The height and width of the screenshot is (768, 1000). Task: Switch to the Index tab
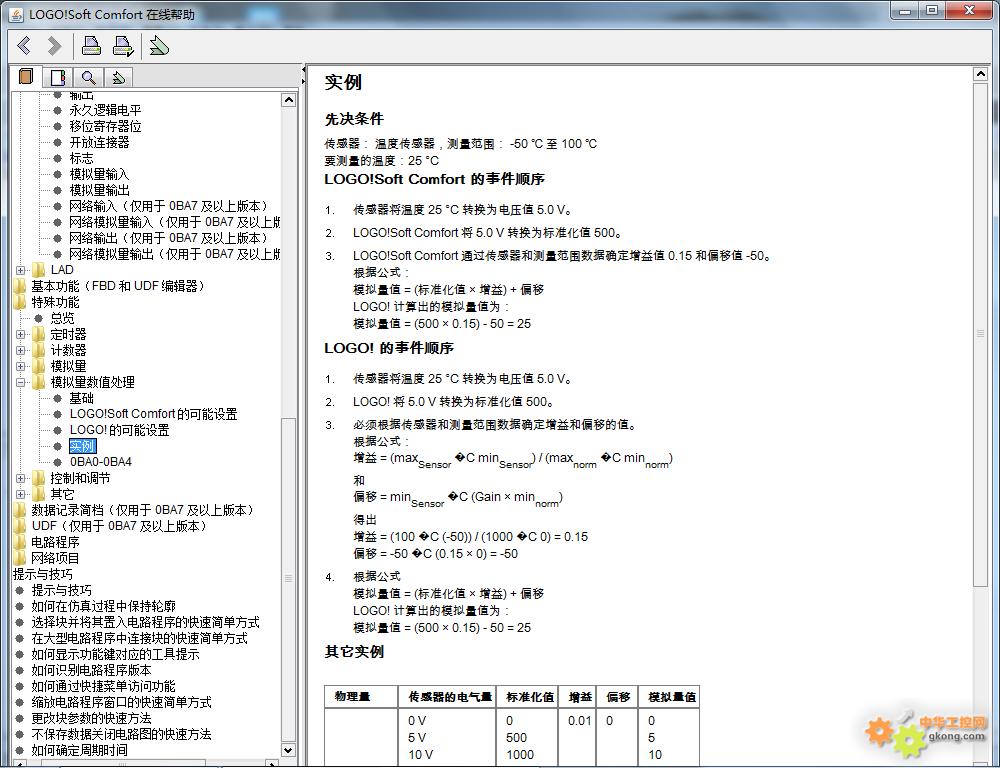58,78
